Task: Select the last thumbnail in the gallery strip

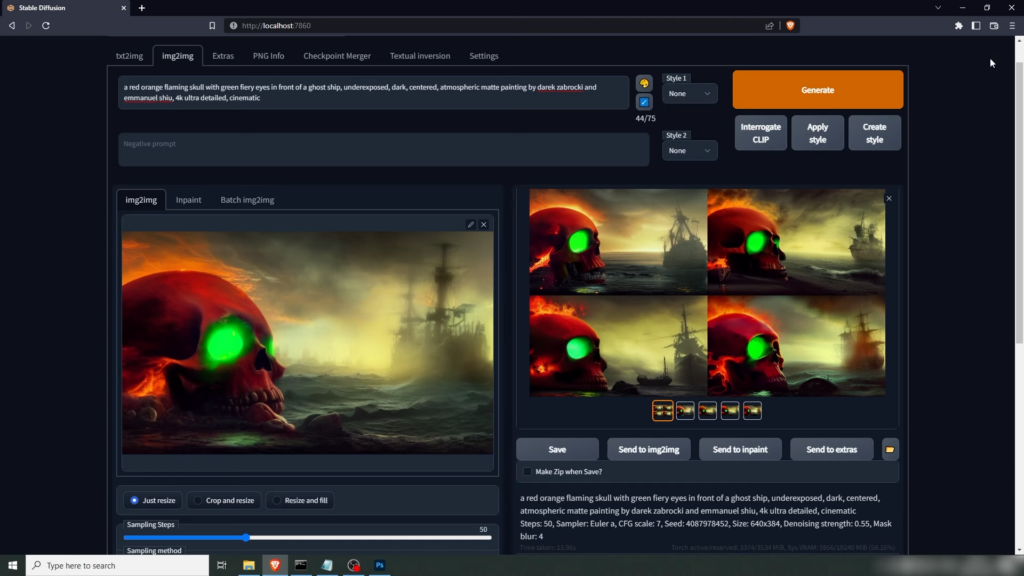Action: pos(752,411)
